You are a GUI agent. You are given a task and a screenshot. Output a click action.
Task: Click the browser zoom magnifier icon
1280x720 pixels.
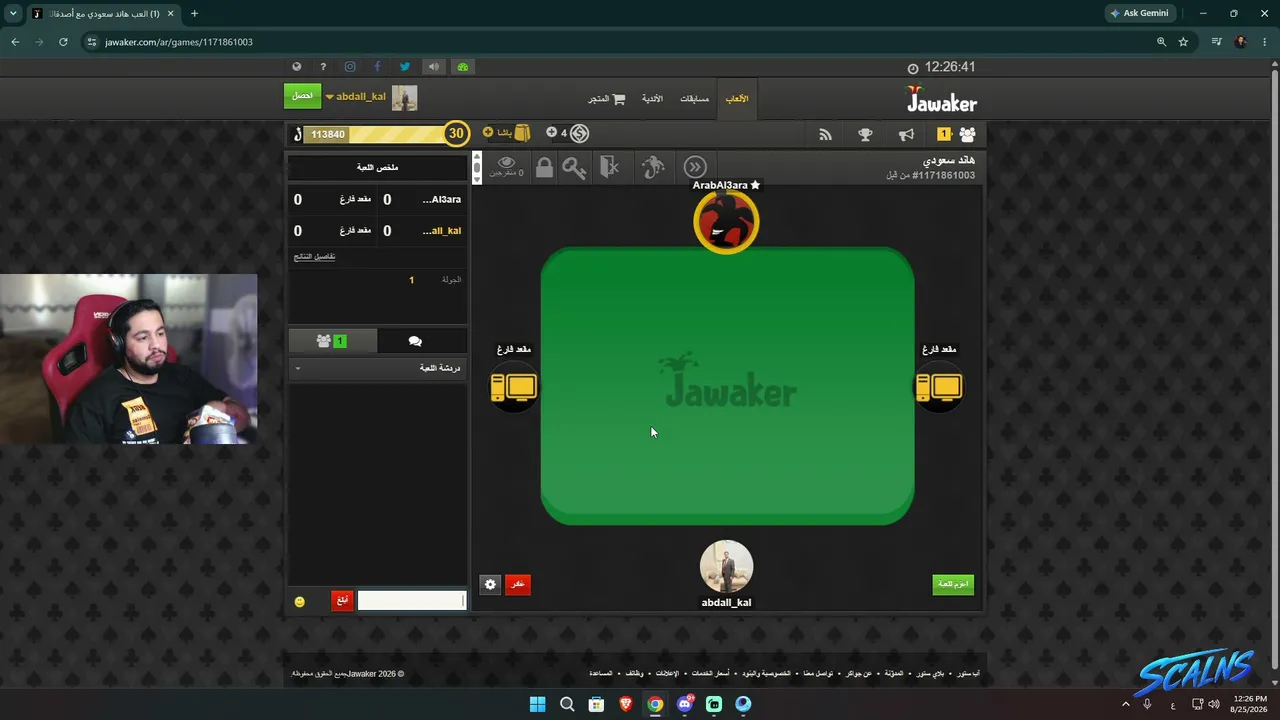[x=1161, y=42]
